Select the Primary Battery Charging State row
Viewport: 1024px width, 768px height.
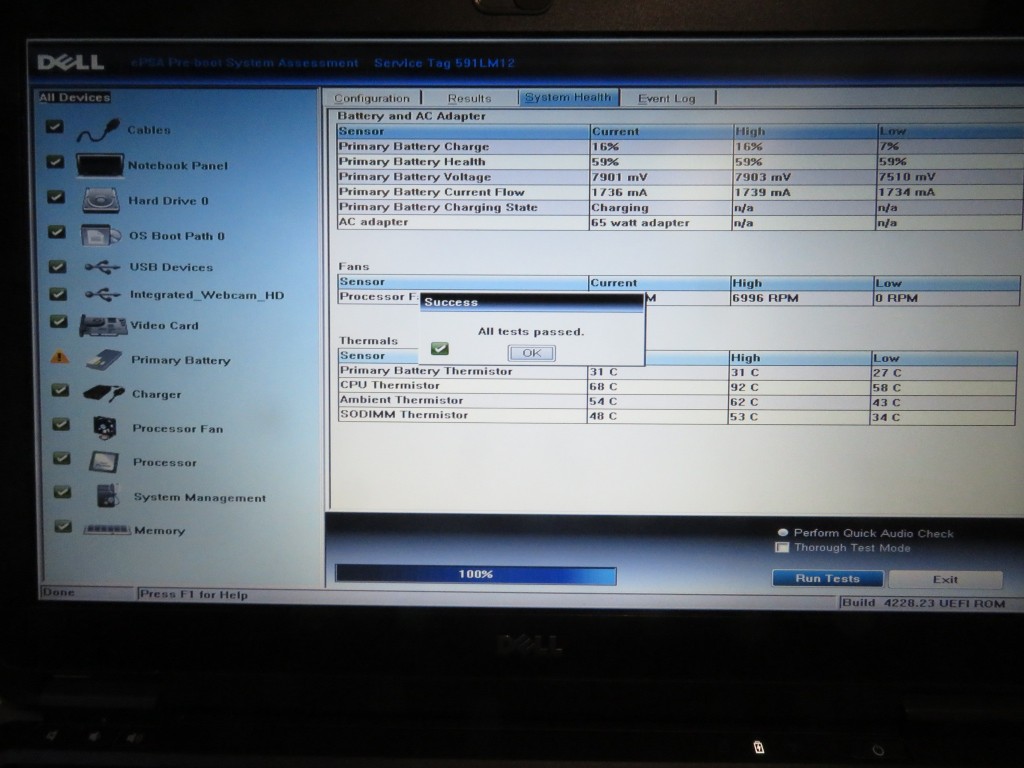[x=679, y=207]
